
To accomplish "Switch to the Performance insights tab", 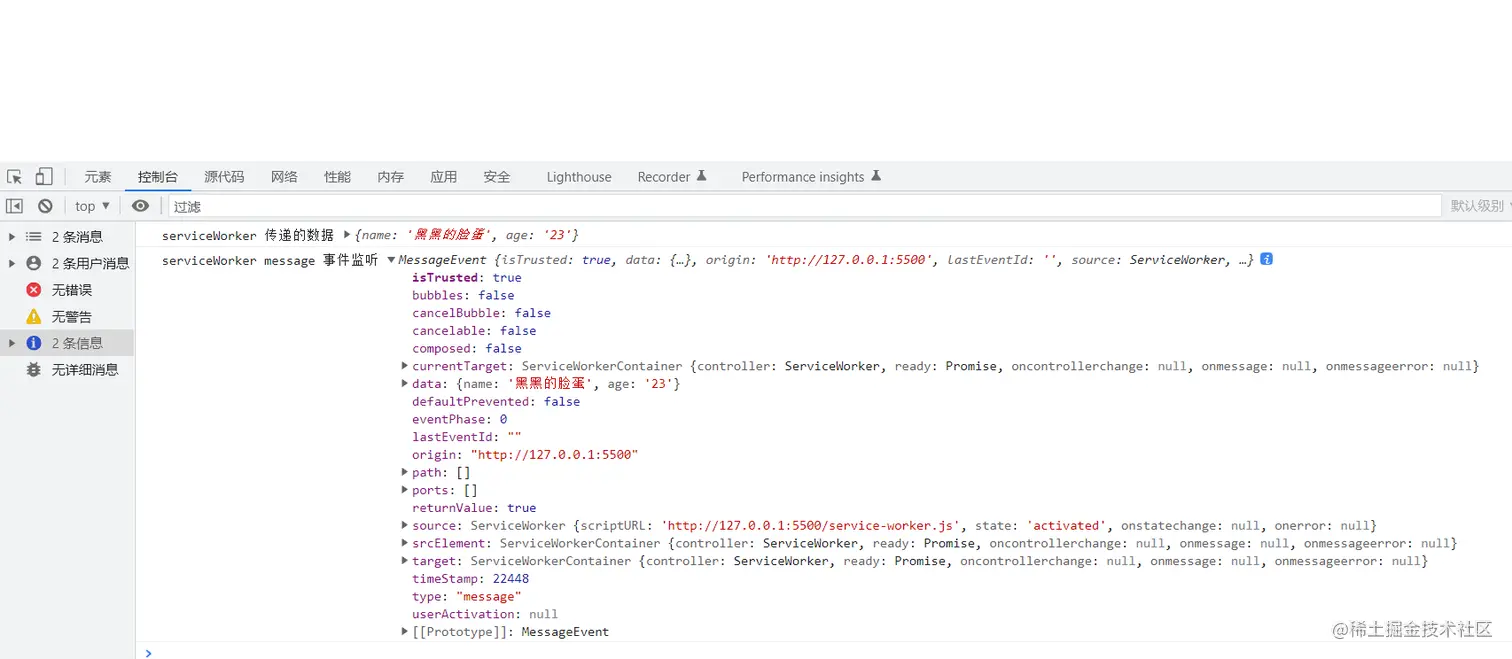I will [x=811, y=177].
